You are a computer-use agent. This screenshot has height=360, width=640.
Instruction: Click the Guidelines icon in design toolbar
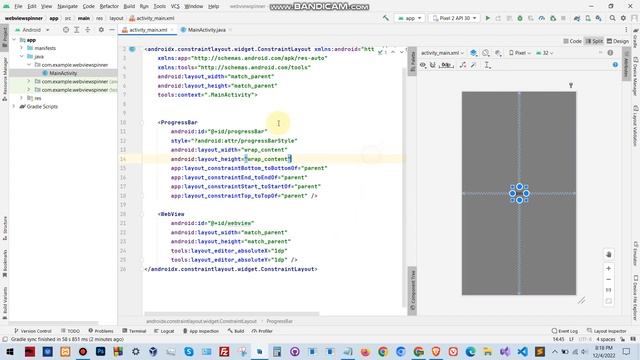click(488, 65)
